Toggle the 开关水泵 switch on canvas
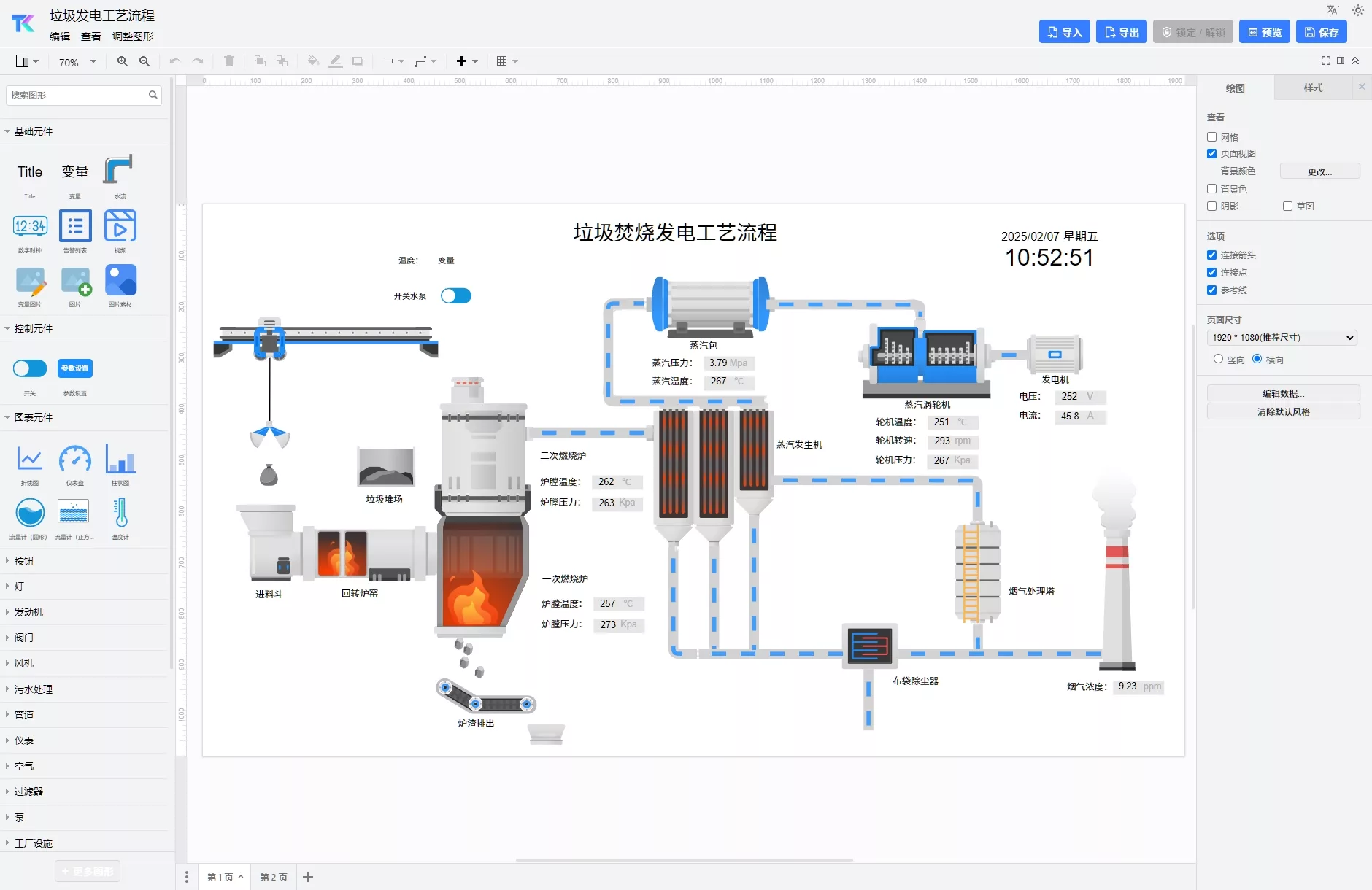This screenshot has width=1372, height=890. (456, 296)
